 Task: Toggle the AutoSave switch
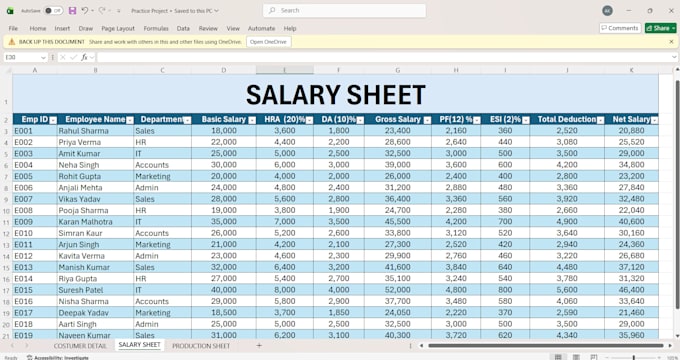click(54, 10)
